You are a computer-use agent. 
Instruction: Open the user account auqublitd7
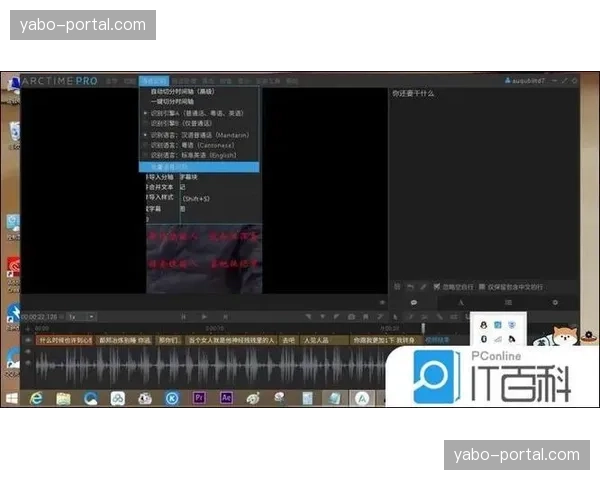525,81
